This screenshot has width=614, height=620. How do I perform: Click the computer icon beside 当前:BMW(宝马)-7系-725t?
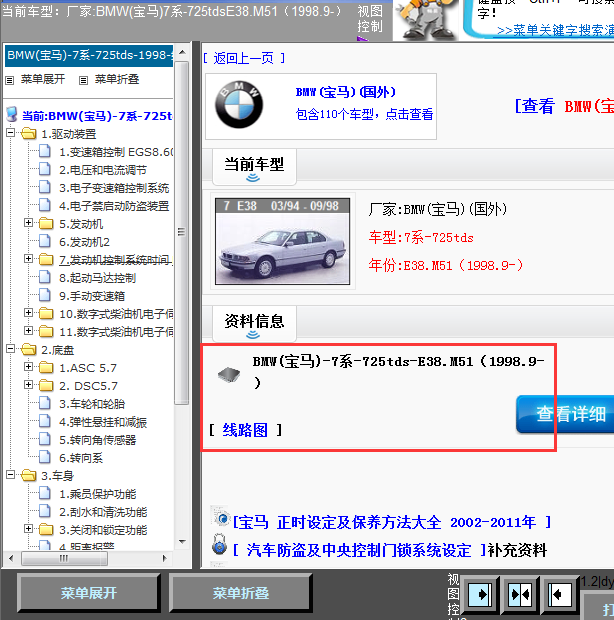[x=12, y=114]
